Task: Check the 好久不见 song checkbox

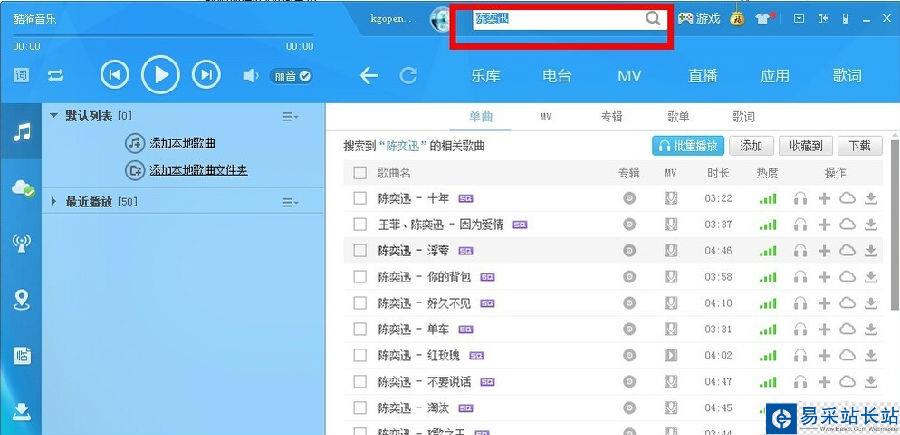Action: pyautogui.click(x=360, y=303)
